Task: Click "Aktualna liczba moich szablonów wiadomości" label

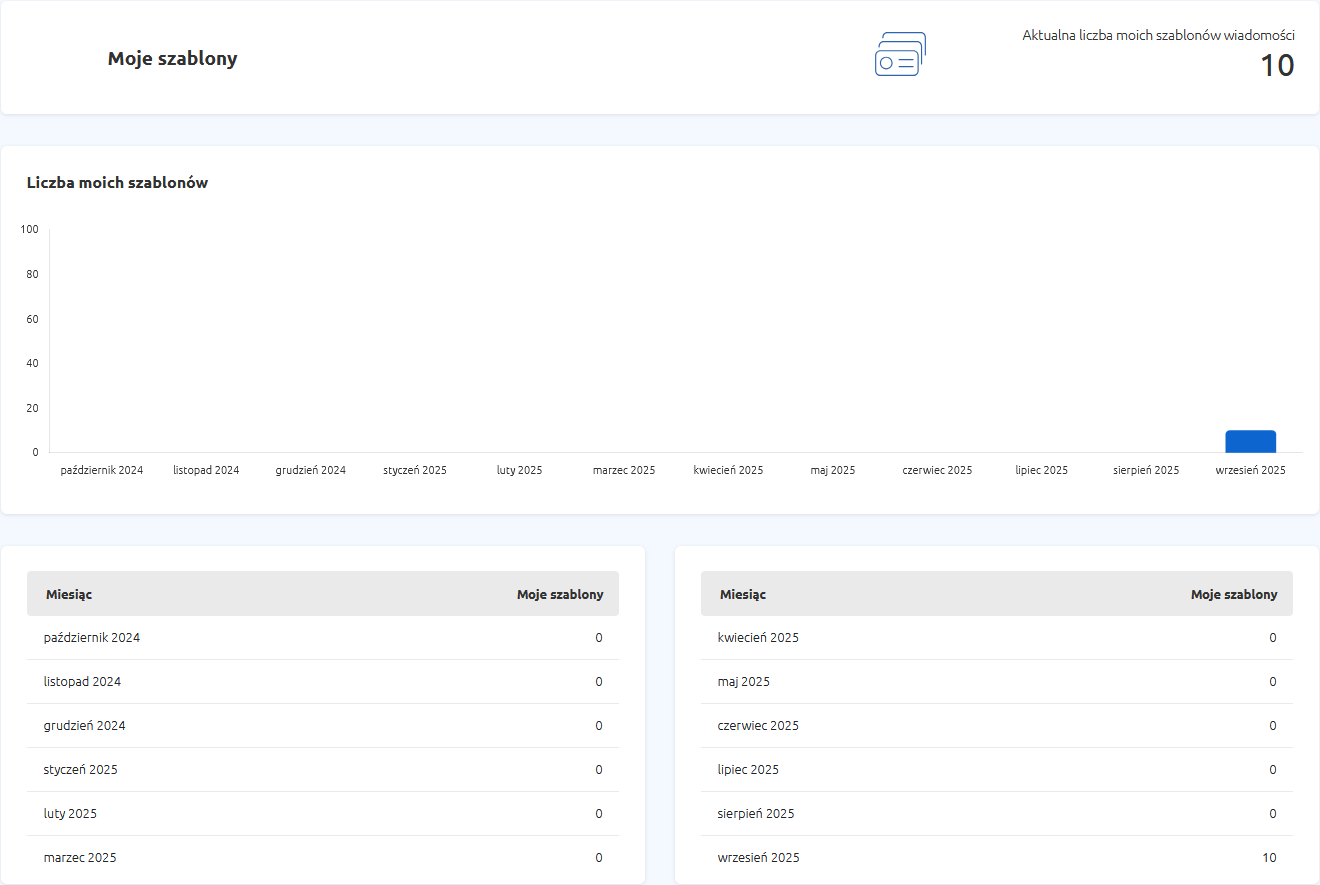Action: [x=1158, y=35]
